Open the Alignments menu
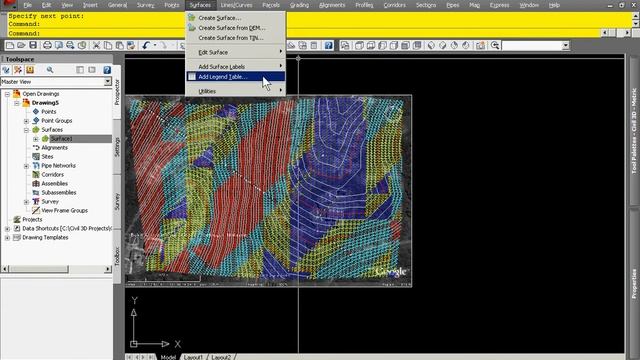Viewport: 640px width, 360px height. [331, 5]
